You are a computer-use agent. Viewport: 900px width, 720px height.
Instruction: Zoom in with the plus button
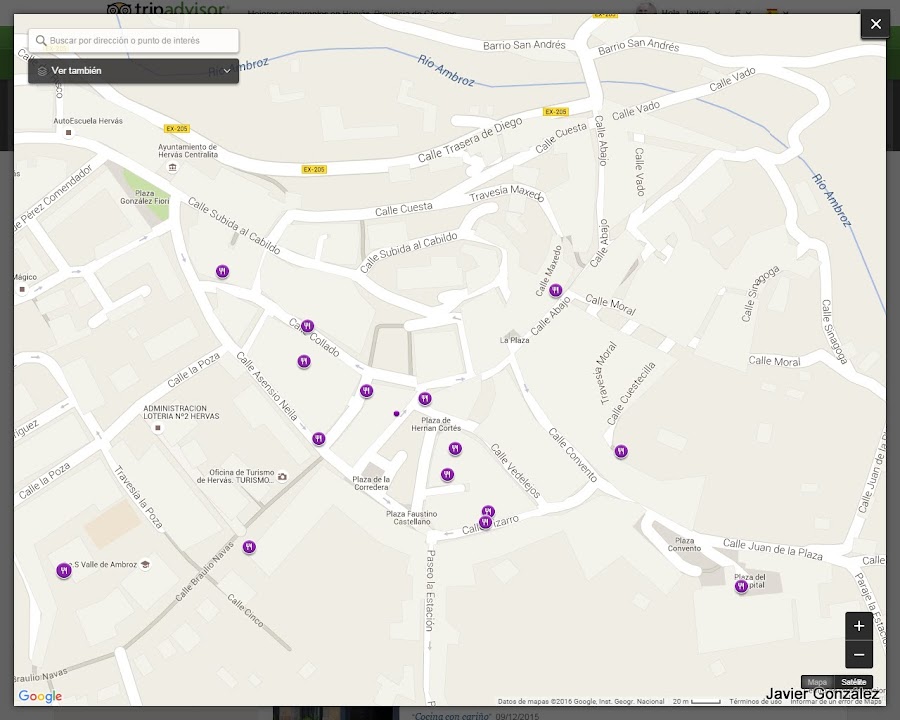(859, 626)
